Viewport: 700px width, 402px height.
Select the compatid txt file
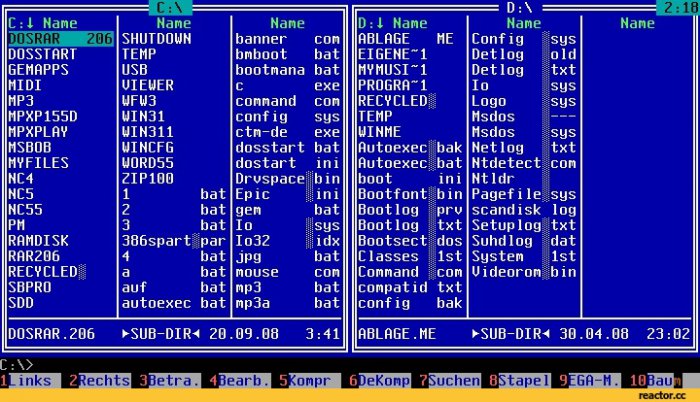click(411, 287)
